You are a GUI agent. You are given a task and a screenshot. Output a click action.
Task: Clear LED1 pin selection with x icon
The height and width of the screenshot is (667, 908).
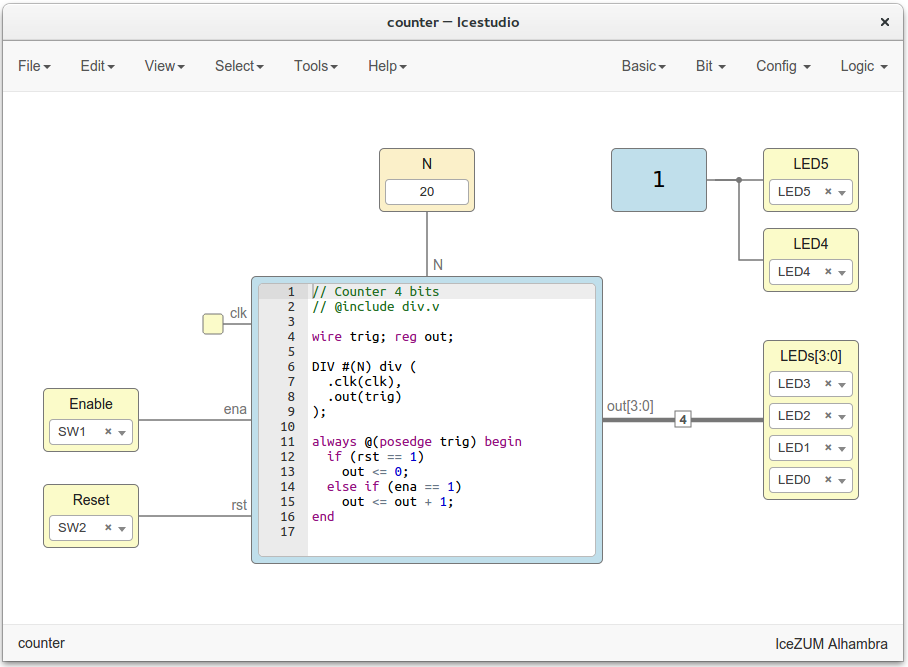click(828, 448)
